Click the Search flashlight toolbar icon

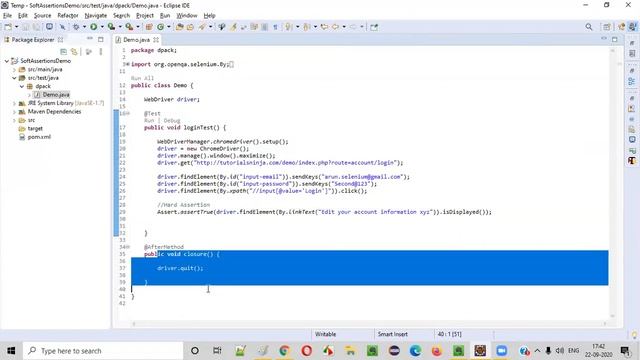pyautogui.click(x=202, y=27)
